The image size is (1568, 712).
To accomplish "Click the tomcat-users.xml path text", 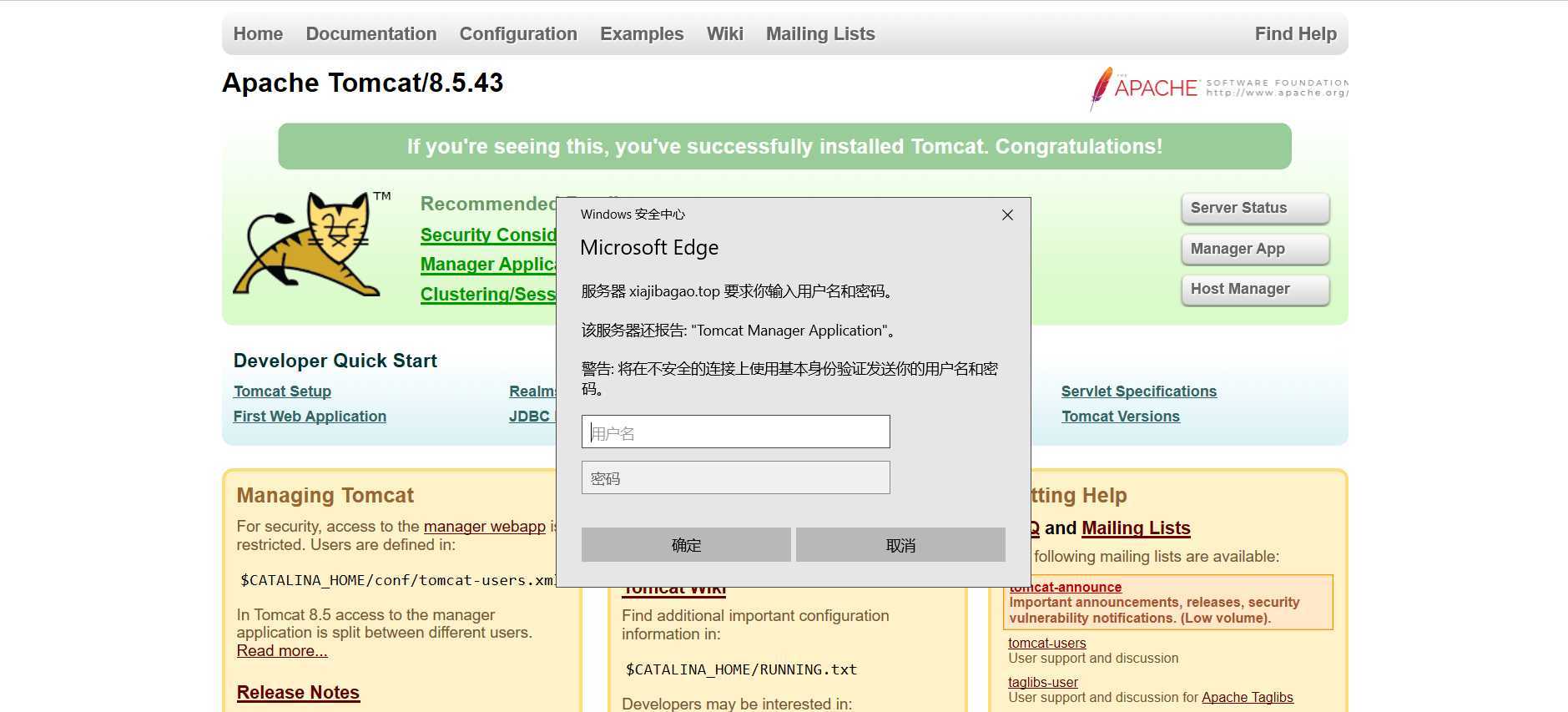I will click(397, 580).
